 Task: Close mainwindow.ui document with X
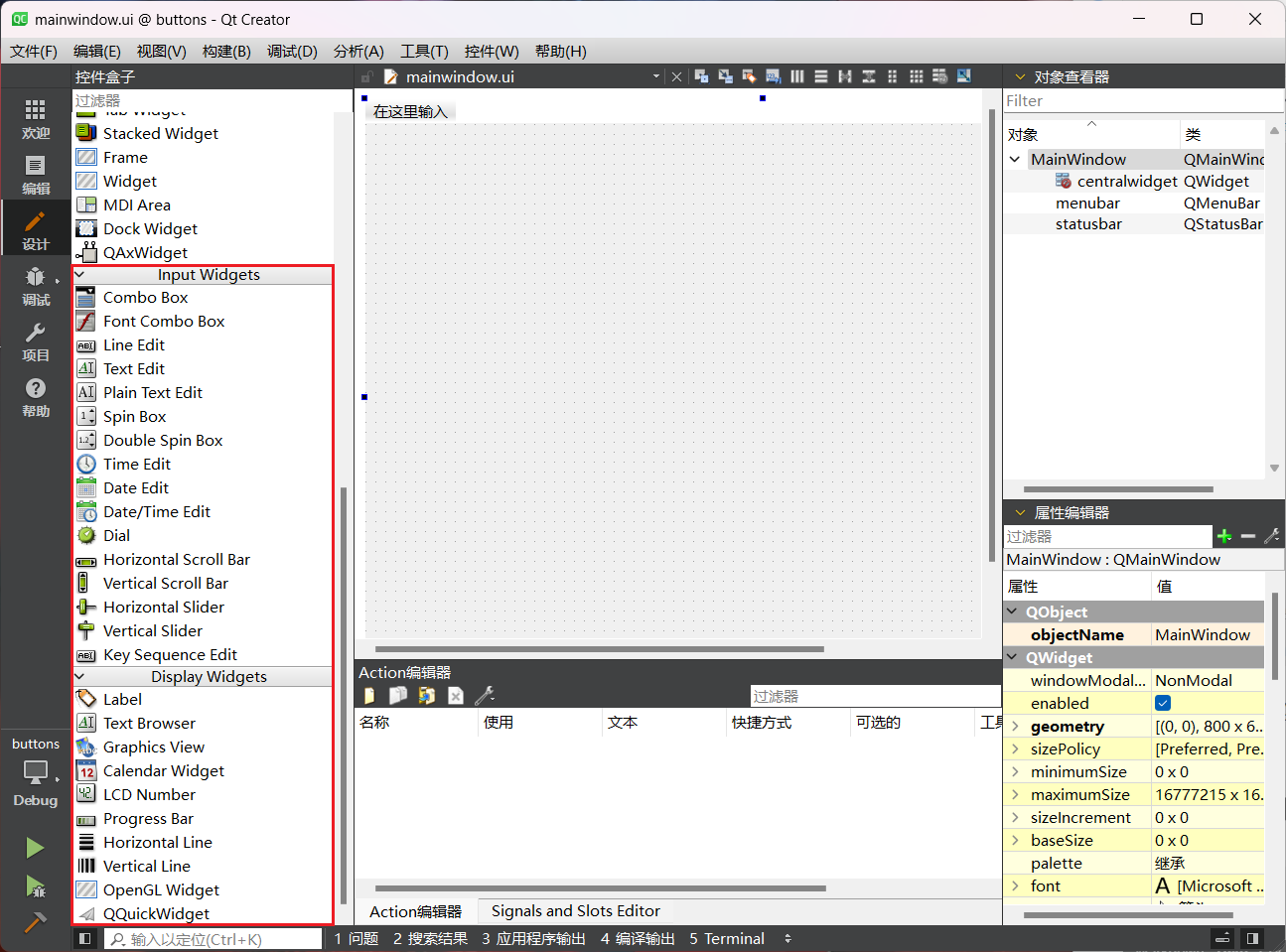[x=676, y=76]
